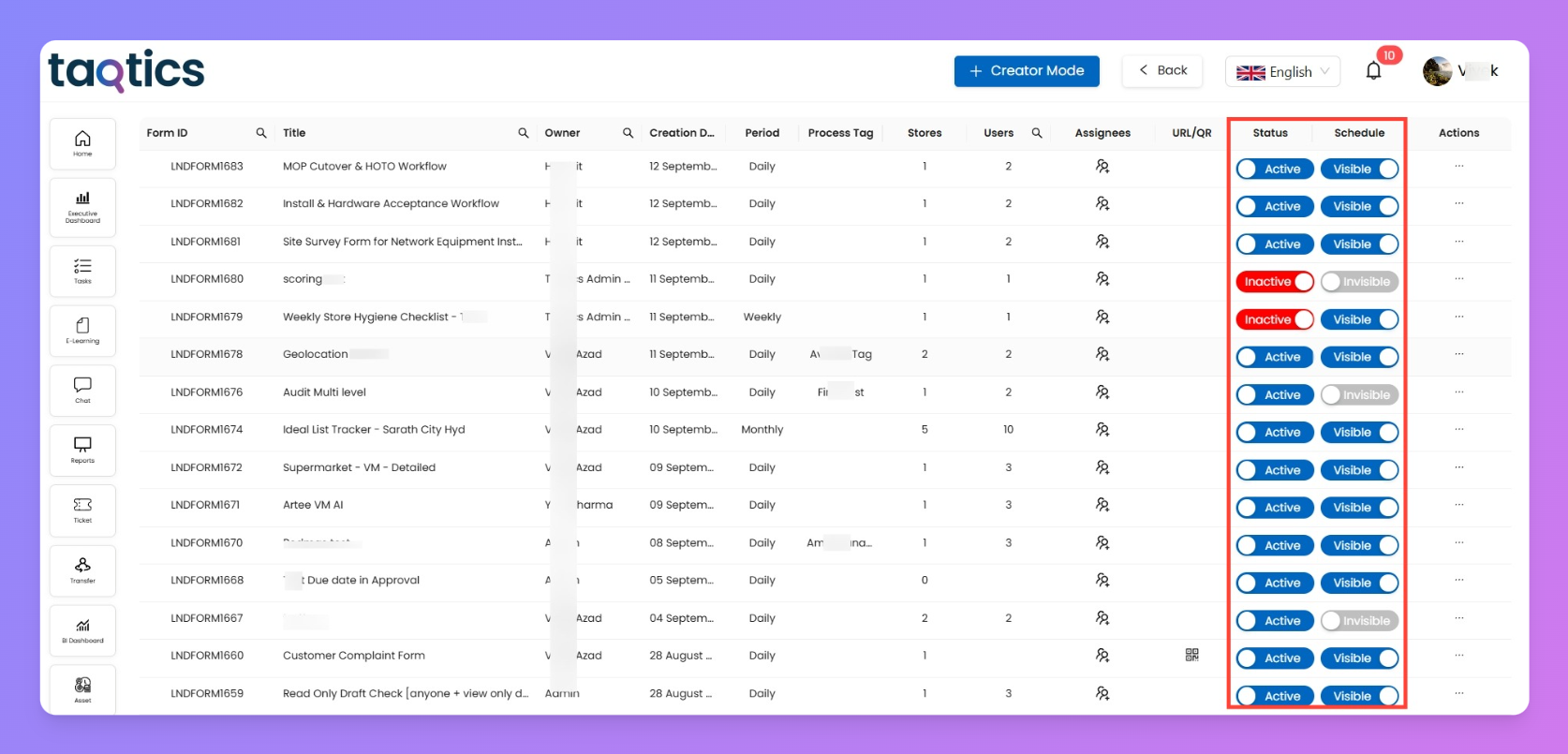Screen dimensions: 1568x754
Task: Open Executive Dashboard in sidebar
Action: [82, 208]
